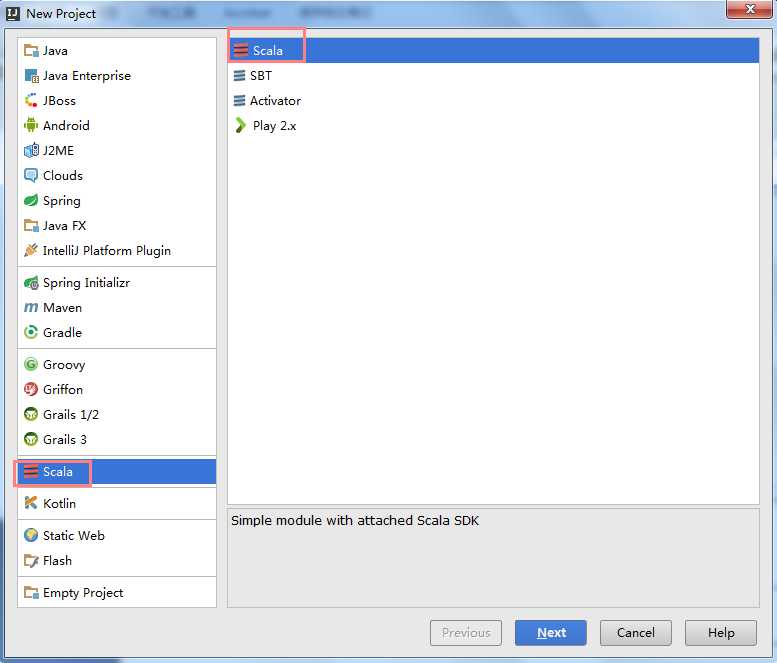Choose Groovy from the list
777x663 pixels.
coord(117,364)
